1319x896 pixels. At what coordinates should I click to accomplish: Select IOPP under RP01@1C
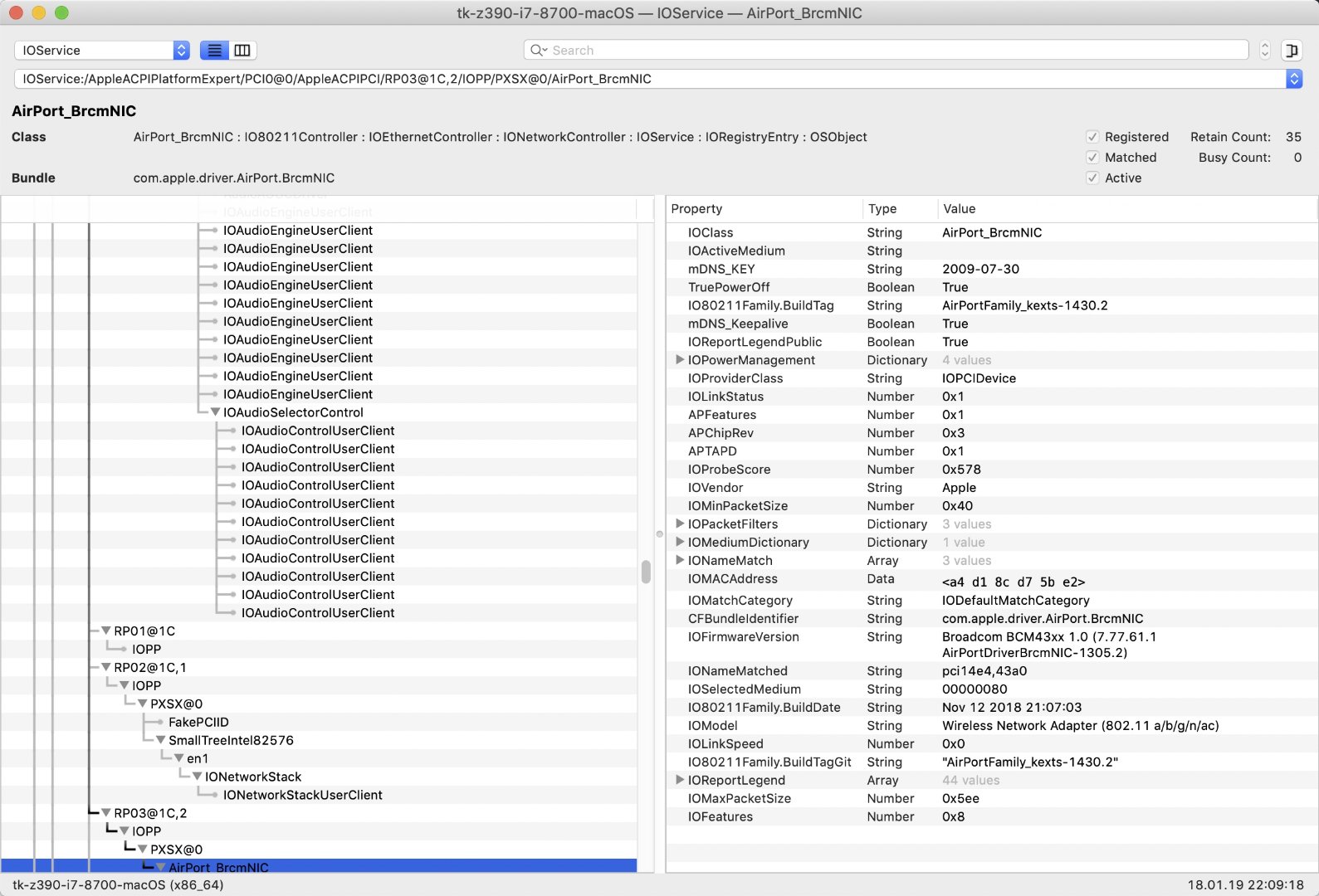point(146,650)
